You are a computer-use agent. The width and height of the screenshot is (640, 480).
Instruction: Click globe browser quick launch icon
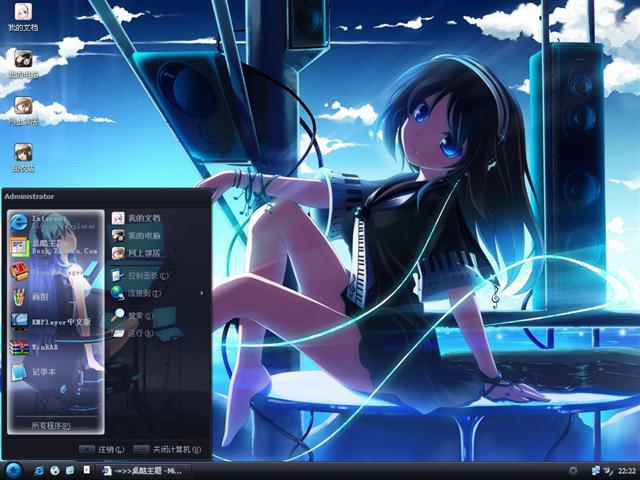point(55,471)
